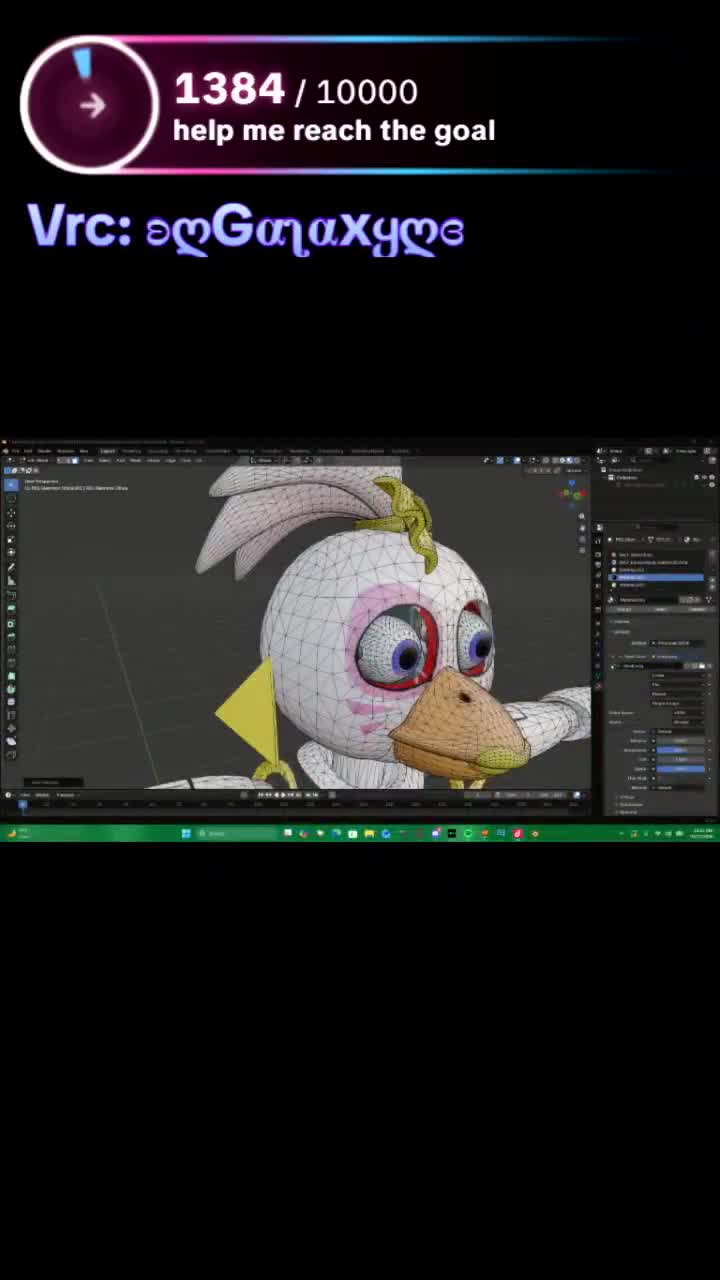Open the Edit Mode dropdown
Screen dimensions: 720x1280
35,460
